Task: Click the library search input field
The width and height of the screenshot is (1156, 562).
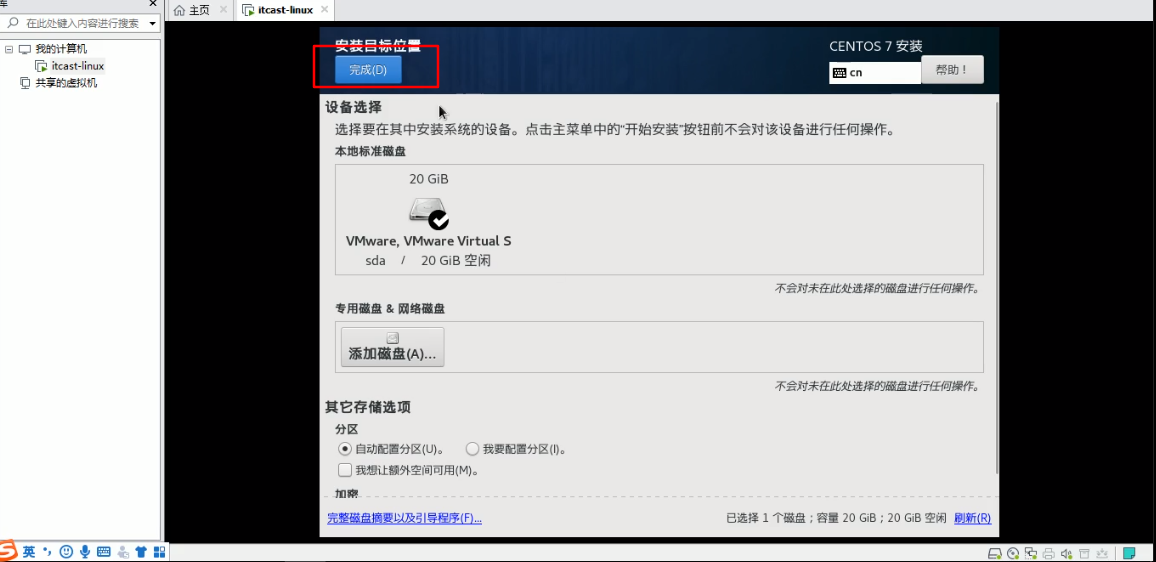Action: 81,24
